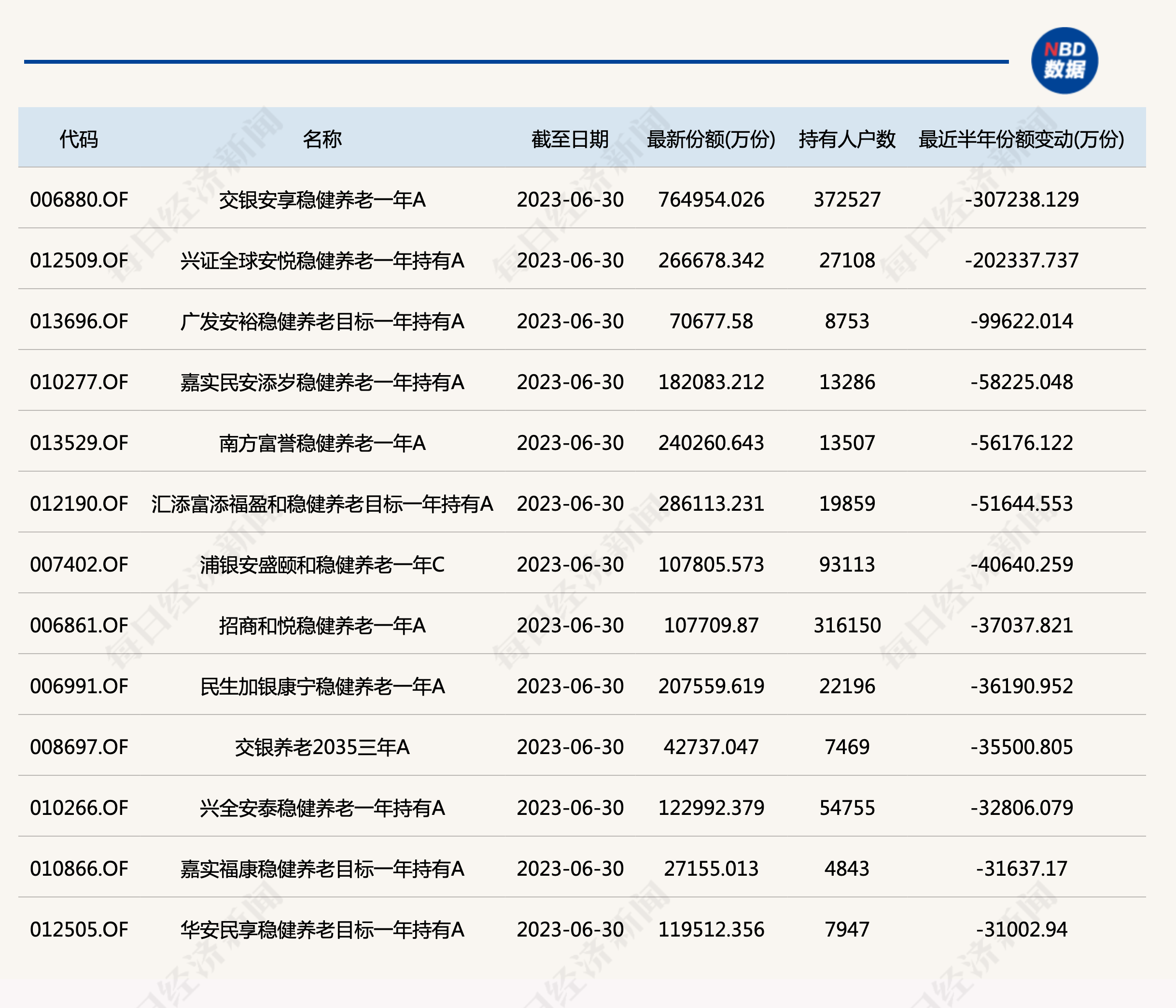Screen dimensions: 1176x1008
Task: Click change value -202337.737
Action: point(1021,261)
